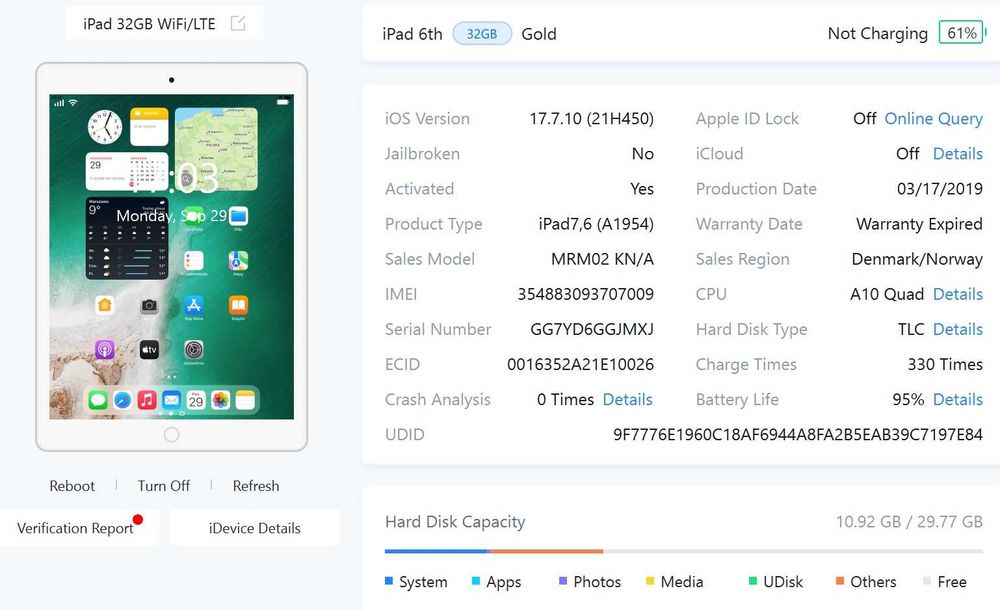Click the 330 Times charge count
1000x610 pixels.
(x=945, y=364)
